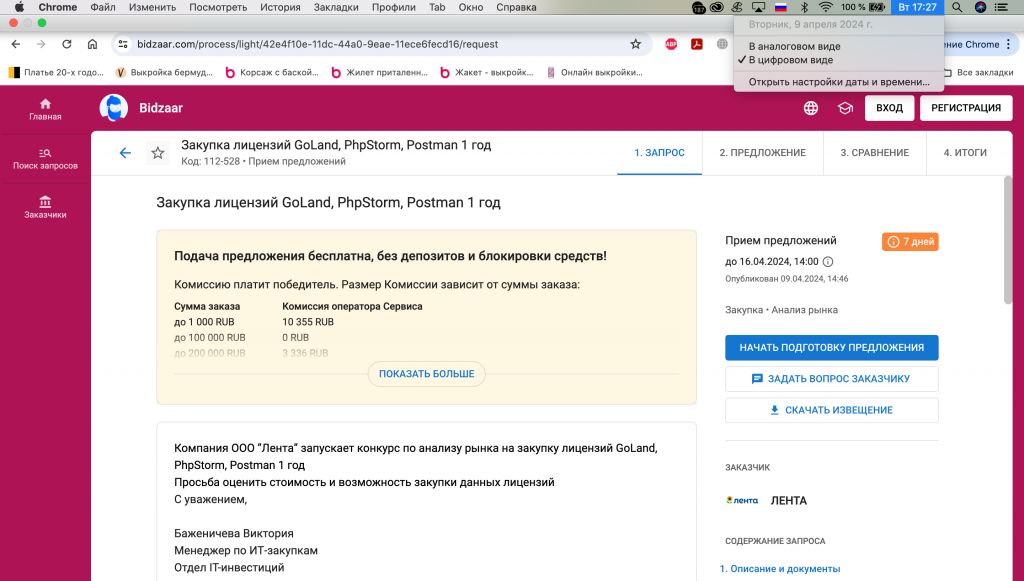
Task: Click СКАЧАТЬ ИЗВЕЩЕНИЕ button
Action: [x=831, y=410]
